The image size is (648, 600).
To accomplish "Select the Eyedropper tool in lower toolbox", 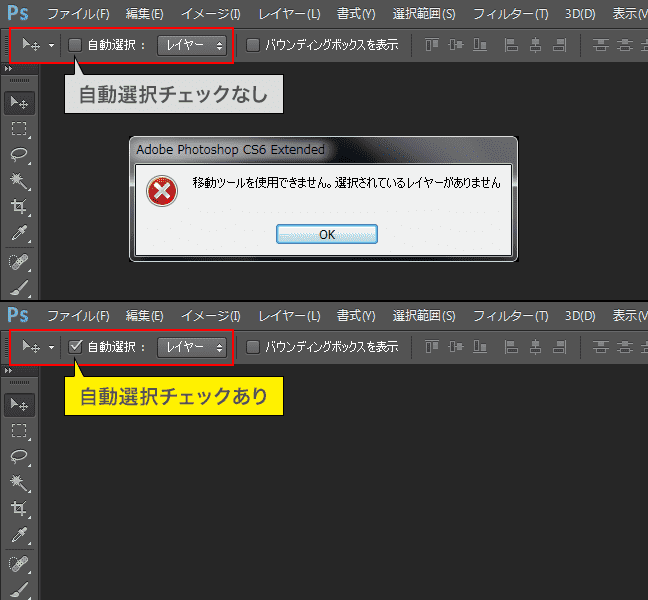I will (x=19, y=536).
